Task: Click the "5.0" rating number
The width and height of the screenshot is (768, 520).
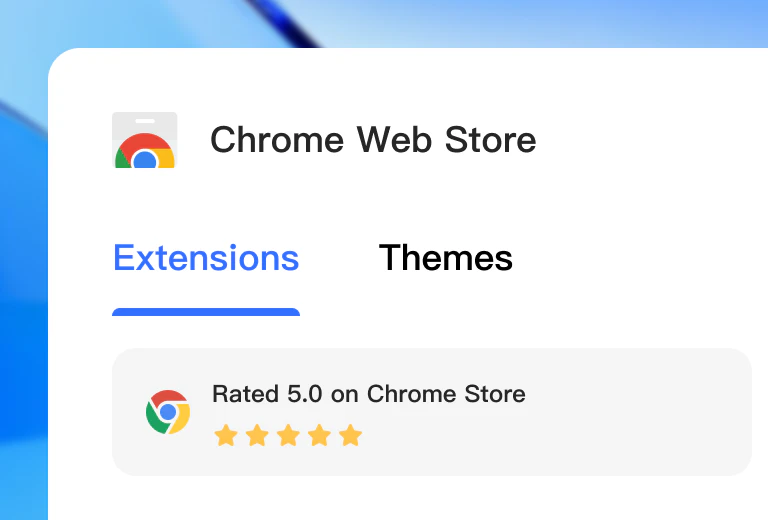Action: (x=304, y=394)
